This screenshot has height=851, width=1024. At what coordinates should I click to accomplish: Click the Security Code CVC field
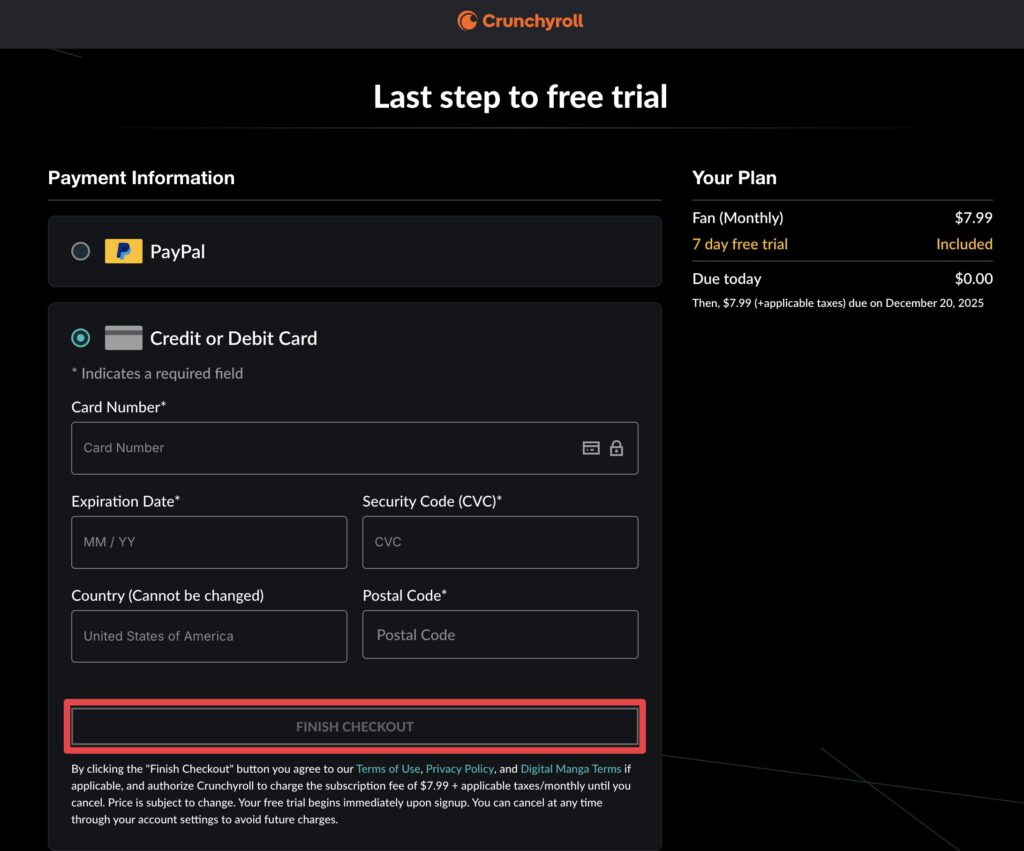coord(500,542)
